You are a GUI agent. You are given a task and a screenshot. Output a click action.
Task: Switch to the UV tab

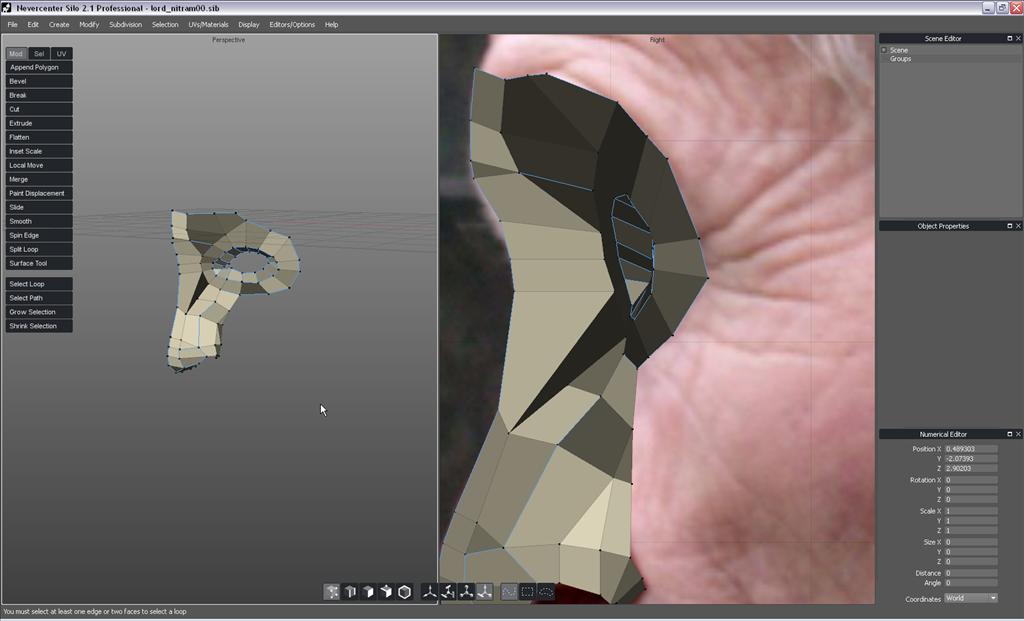click(62, 54)
